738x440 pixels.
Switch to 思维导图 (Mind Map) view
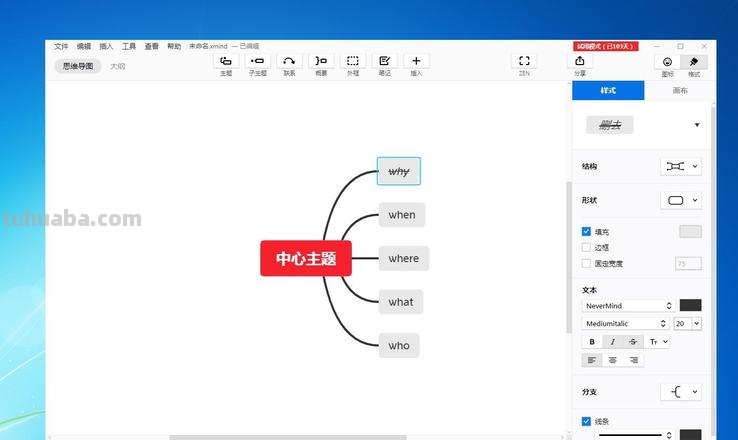(x=78, y=66)
